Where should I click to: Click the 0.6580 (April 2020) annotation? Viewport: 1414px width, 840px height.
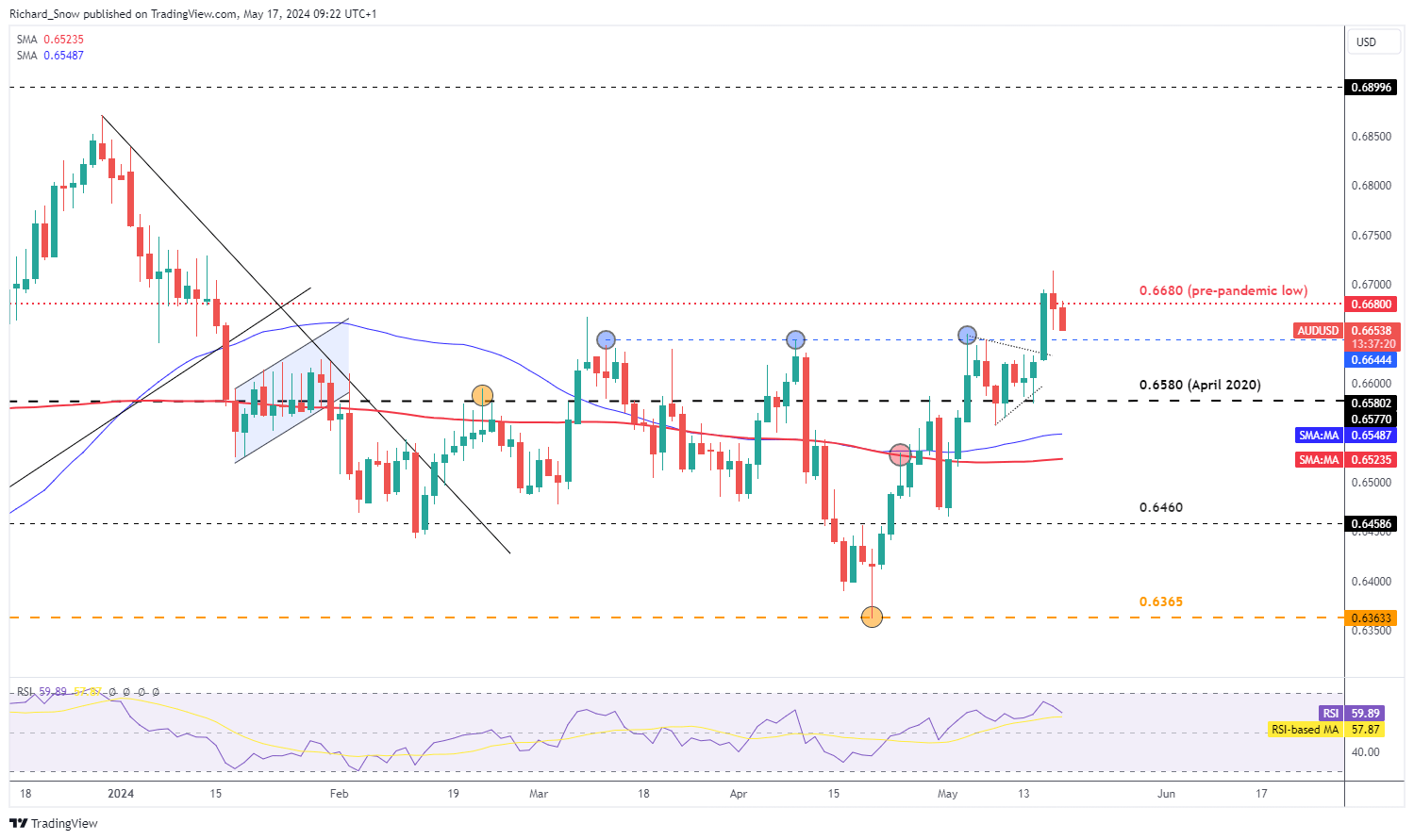coord(1200,385)
